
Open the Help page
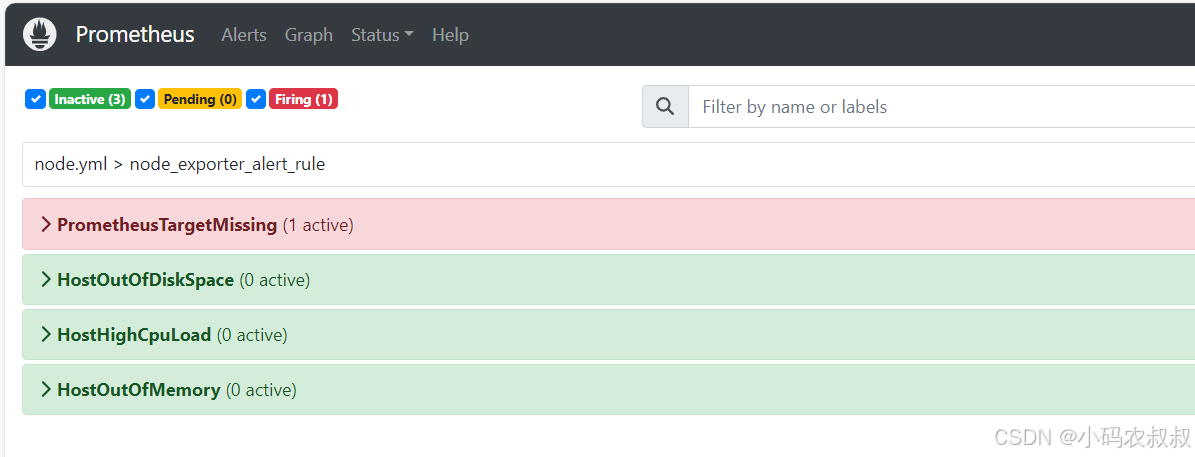point(450,35)
